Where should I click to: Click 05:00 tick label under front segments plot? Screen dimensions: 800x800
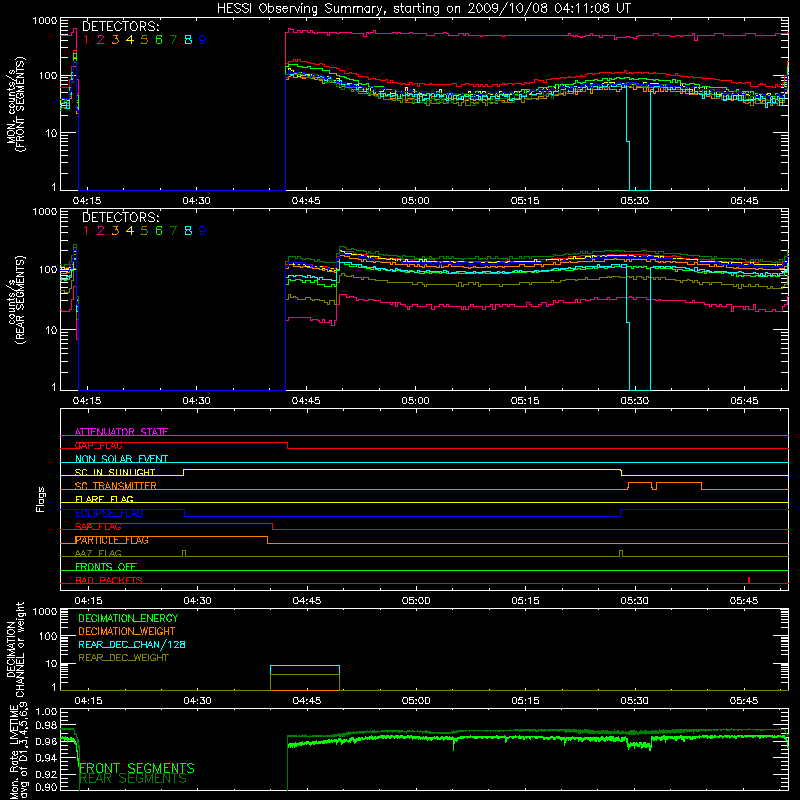click(x=415, y=201)
